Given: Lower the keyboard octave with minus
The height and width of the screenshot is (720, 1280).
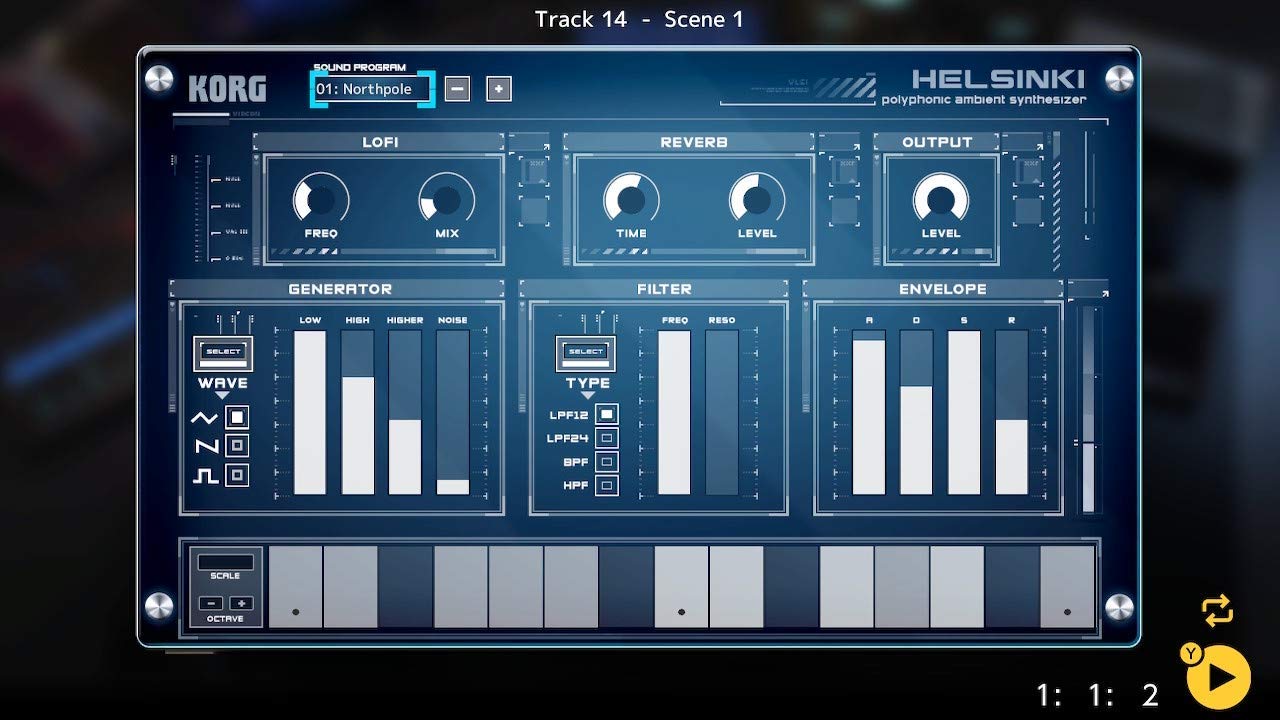Looking at the screenshot, I should click(210, 603).
